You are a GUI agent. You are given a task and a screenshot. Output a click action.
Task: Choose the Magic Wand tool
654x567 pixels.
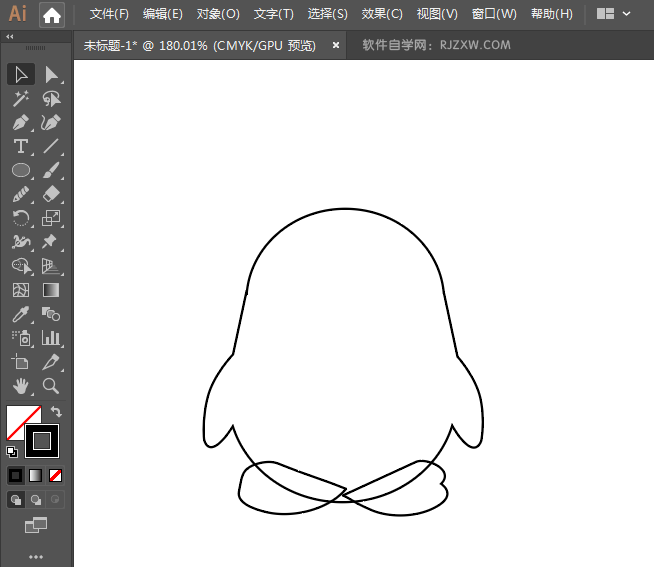(x=20, y=99)
